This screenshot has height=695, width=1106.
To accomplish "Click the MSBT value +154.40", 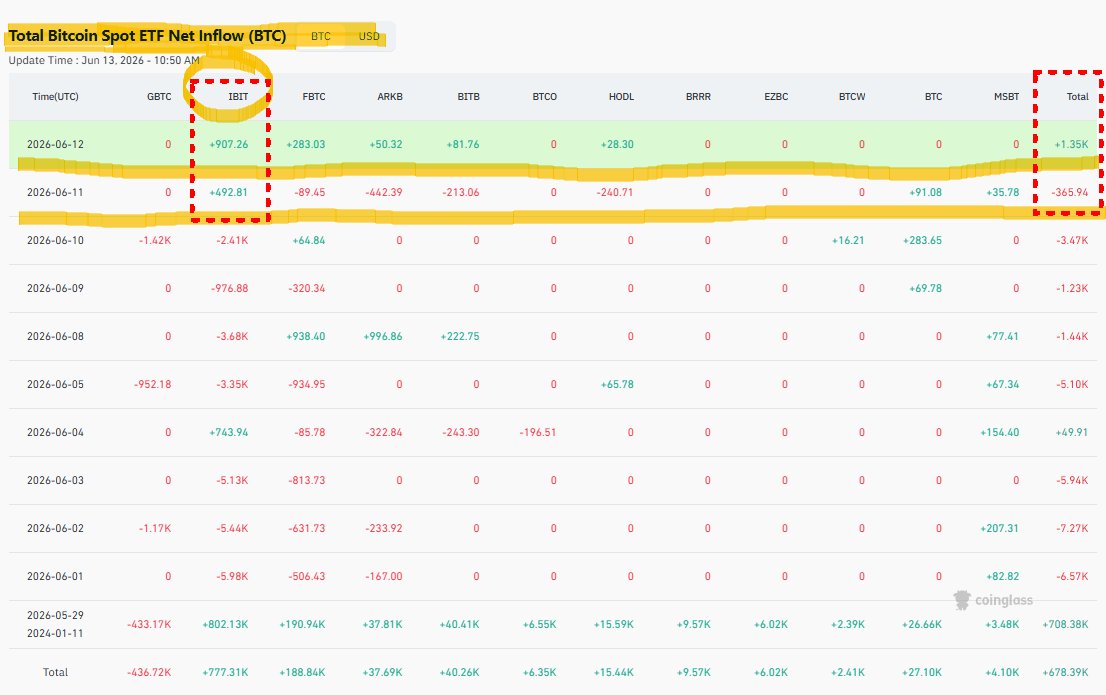I will click(999, 433).
